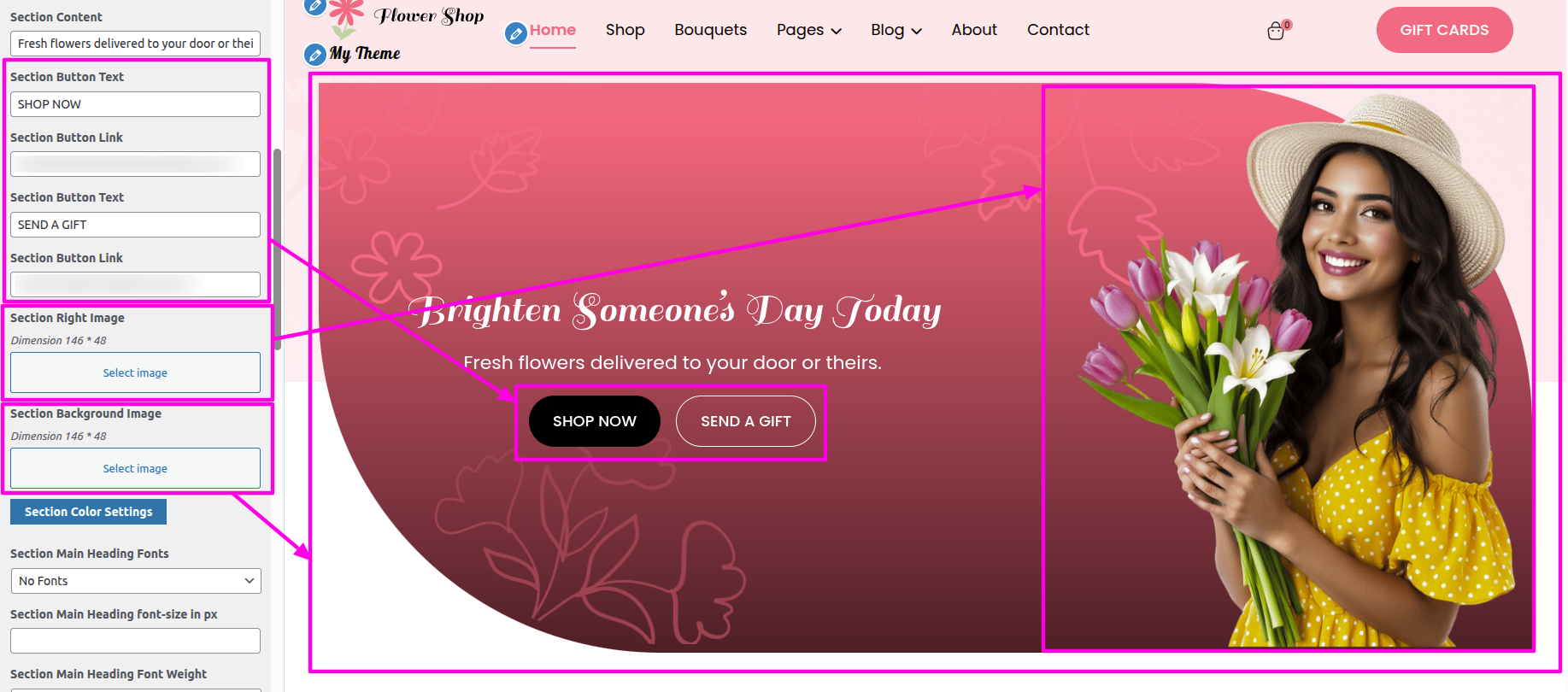The width and height of the screenshot is (1568, 692).
Task: Navigate to the About page
Action: coord(974,30)
